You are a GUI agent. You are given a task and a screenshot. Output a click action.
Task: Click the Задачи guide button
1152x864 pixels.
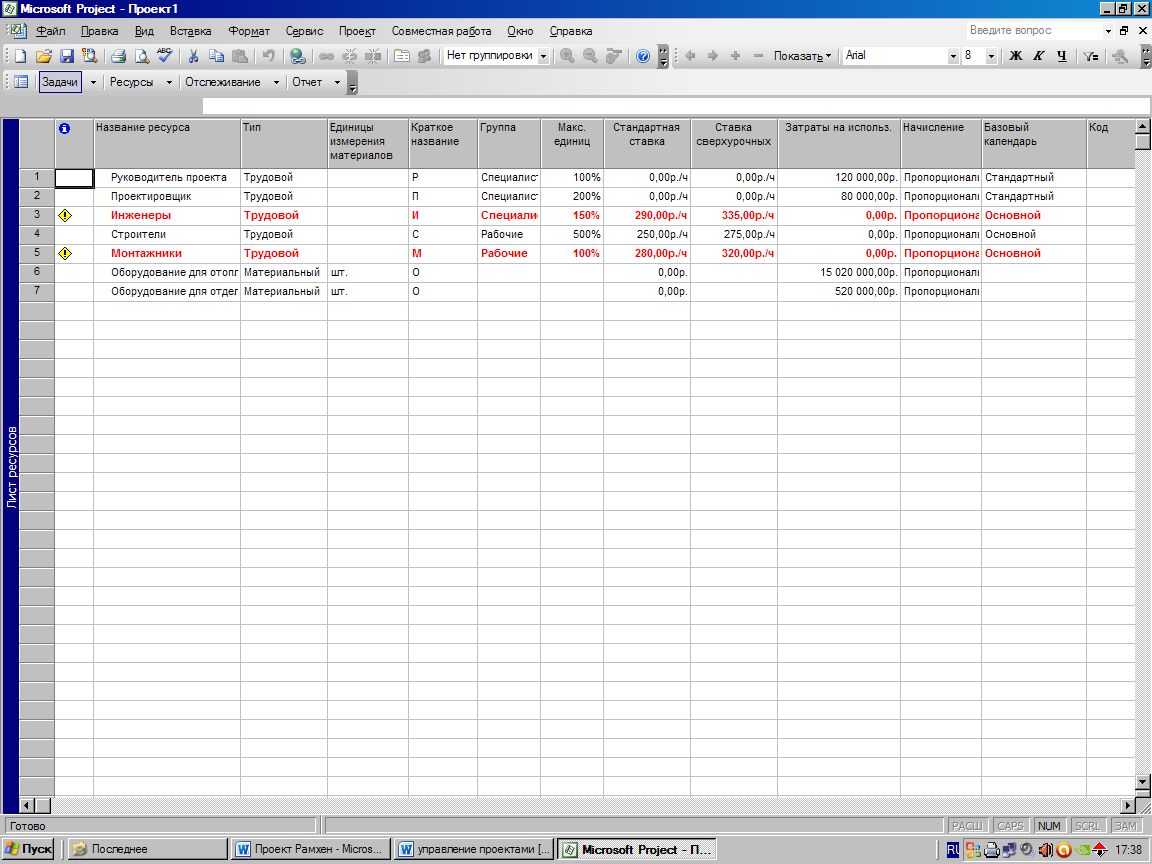pos(60,82)
